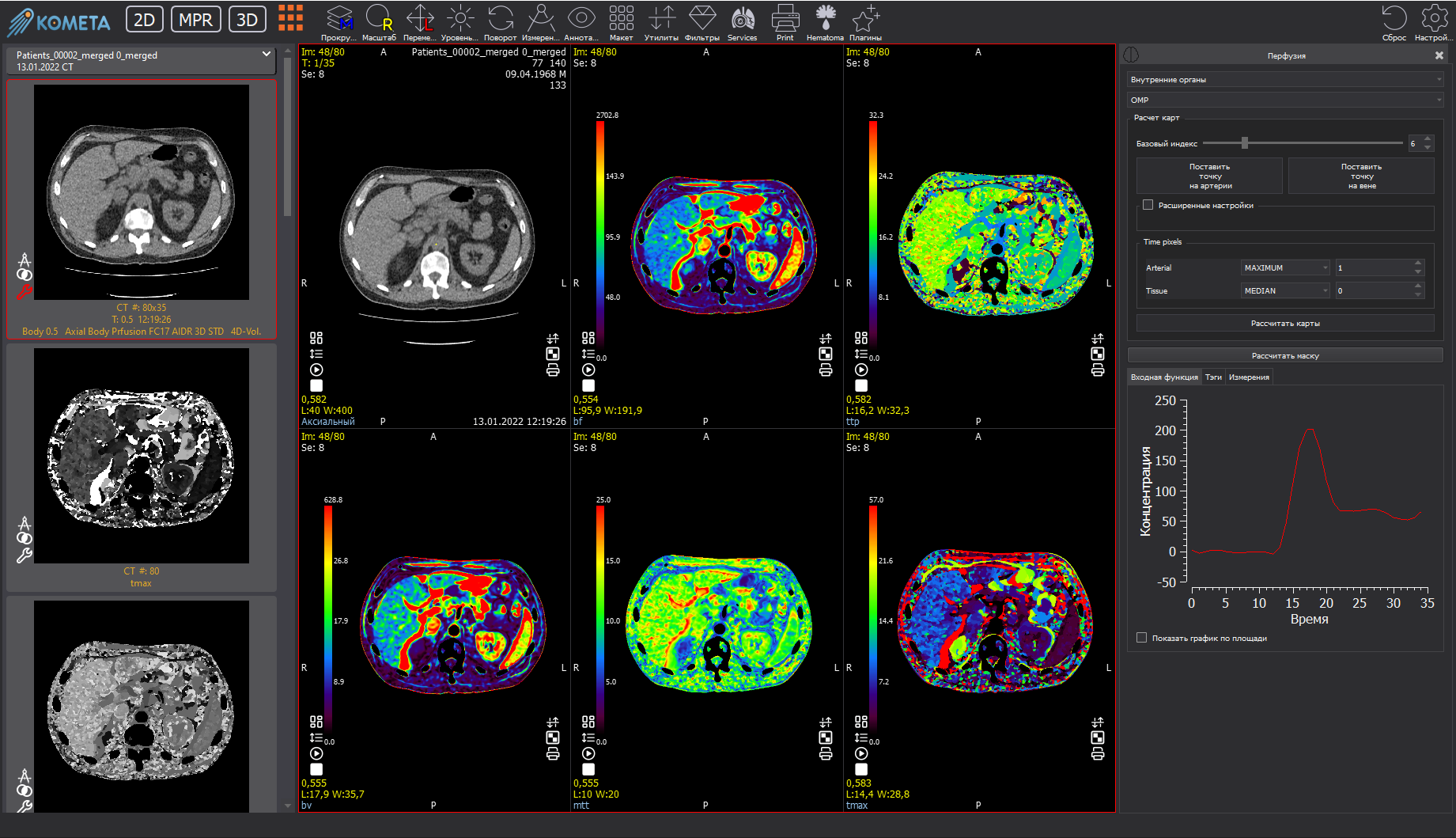Open the Плагины plugins menu
1456x838 pixels.
[x=865, y=22]
